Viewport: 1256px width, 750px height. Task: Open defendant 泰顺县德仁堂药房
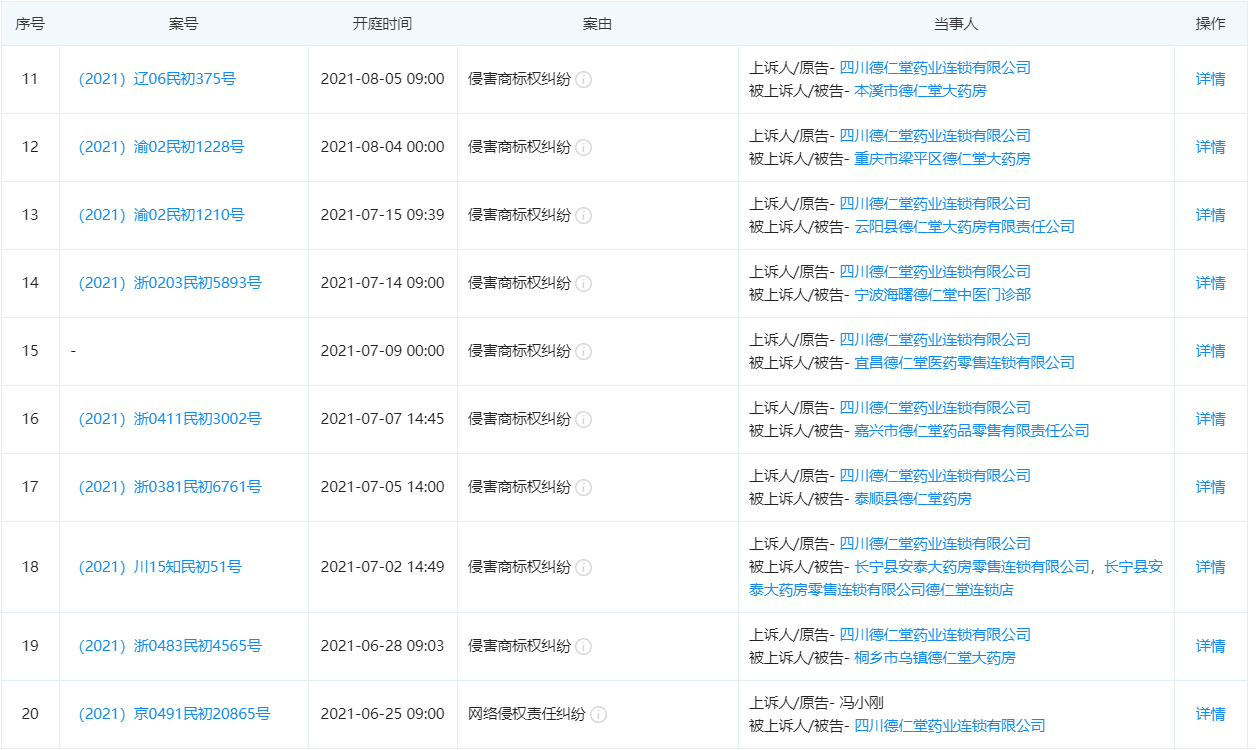[x=913, y=499]
